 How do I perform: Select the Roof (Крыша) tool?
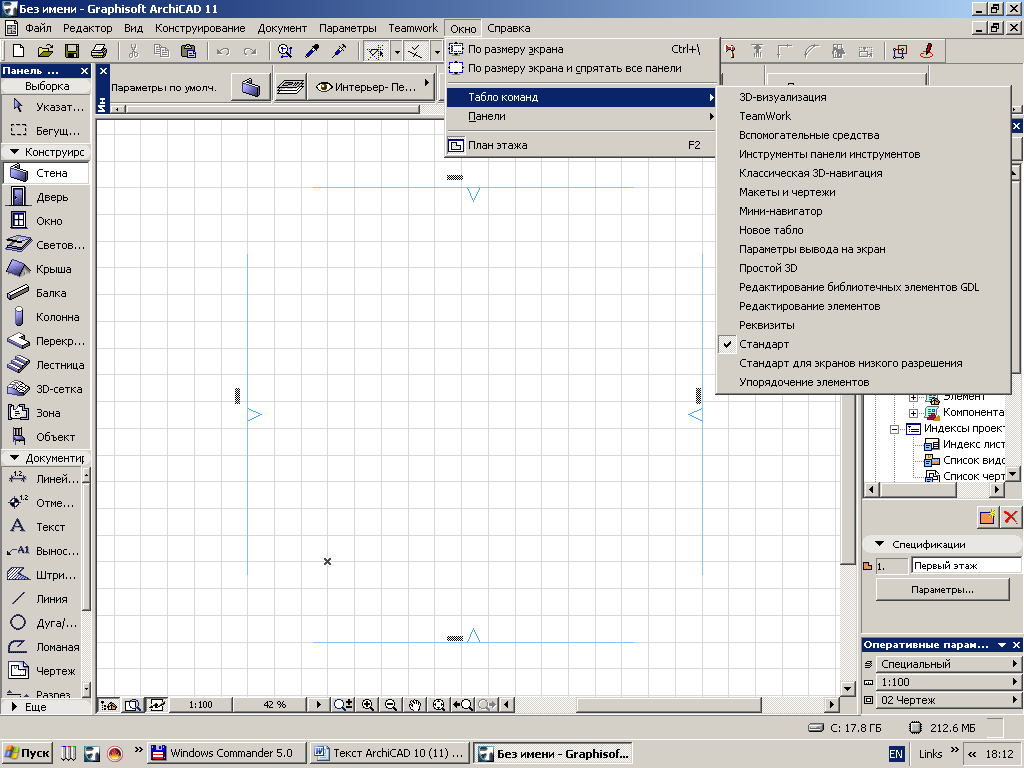click(x=46, y=269)
